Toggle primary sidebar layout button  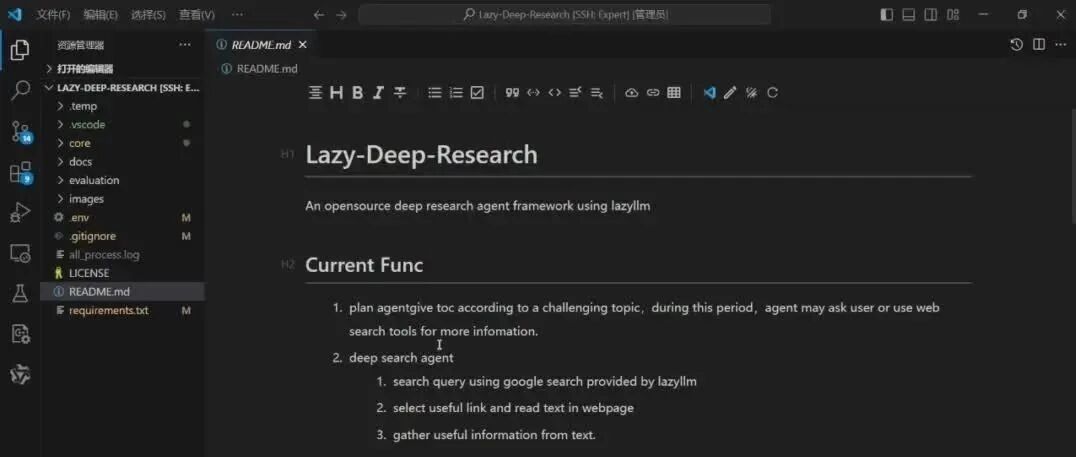[887, 14]
